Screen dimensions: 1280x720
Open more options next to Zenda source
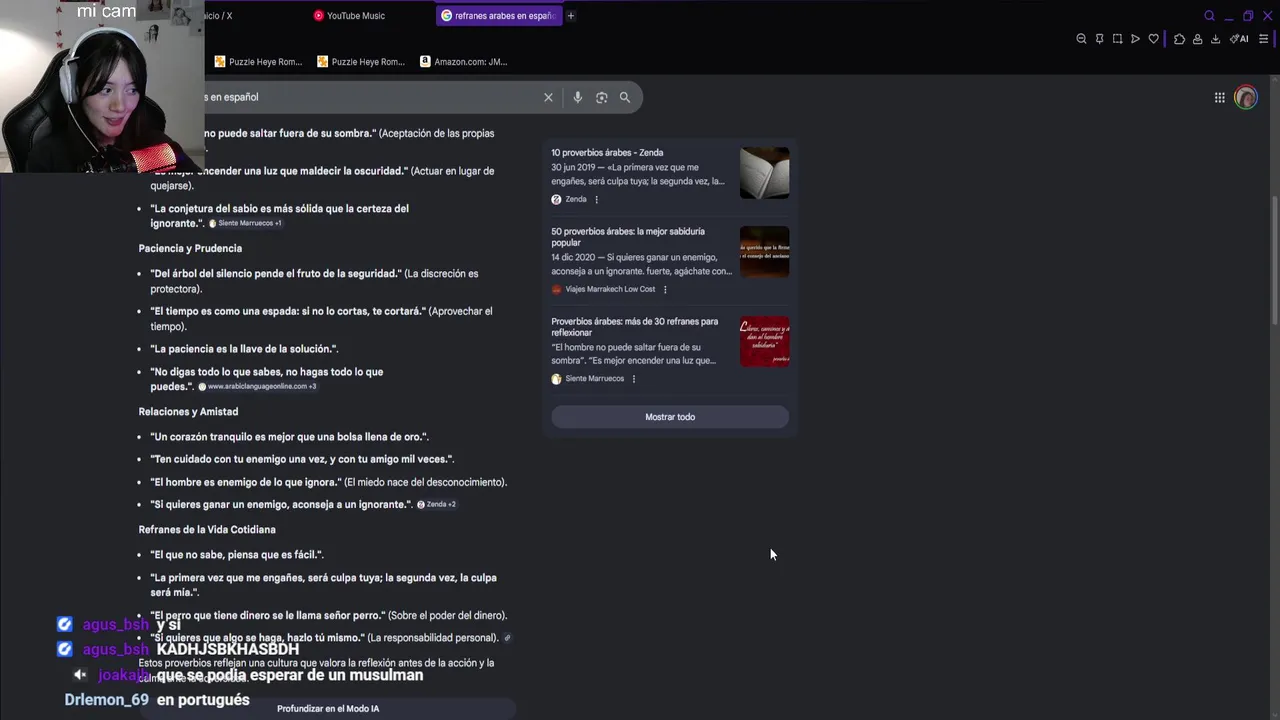click(x=596, y=199)
